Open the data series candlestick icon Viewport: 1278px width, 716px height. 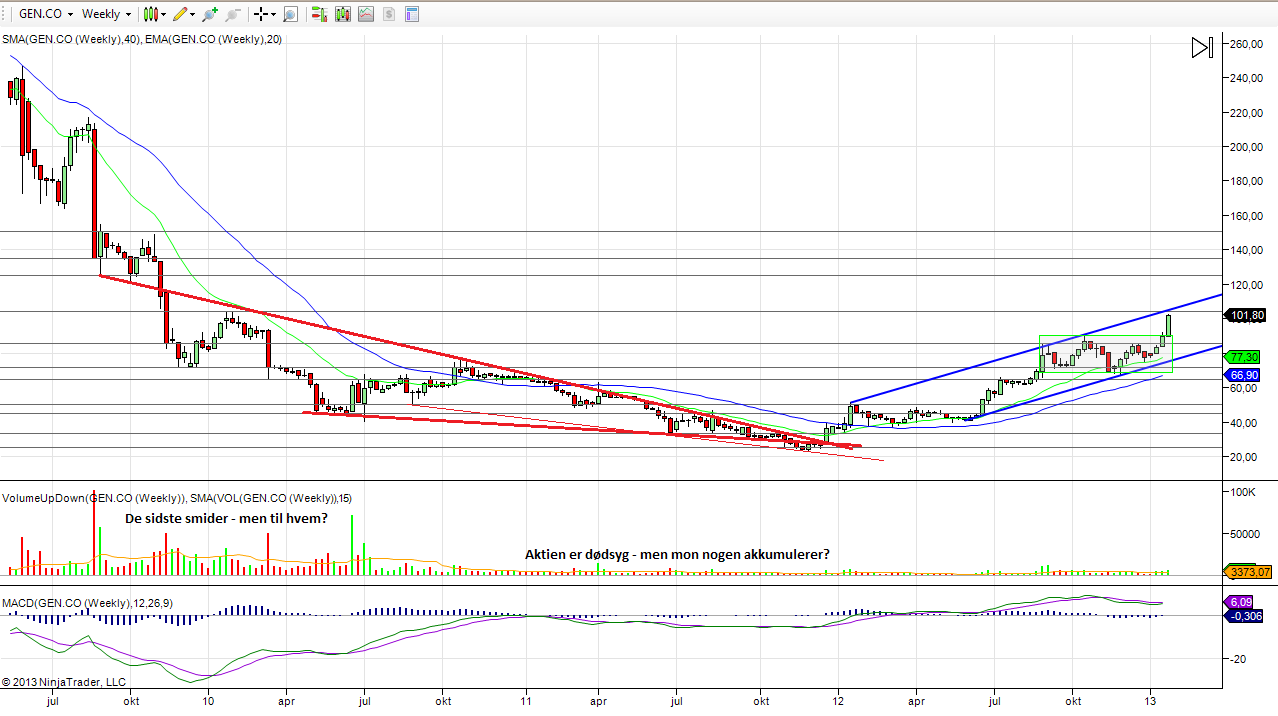click(x=342, y=14)
